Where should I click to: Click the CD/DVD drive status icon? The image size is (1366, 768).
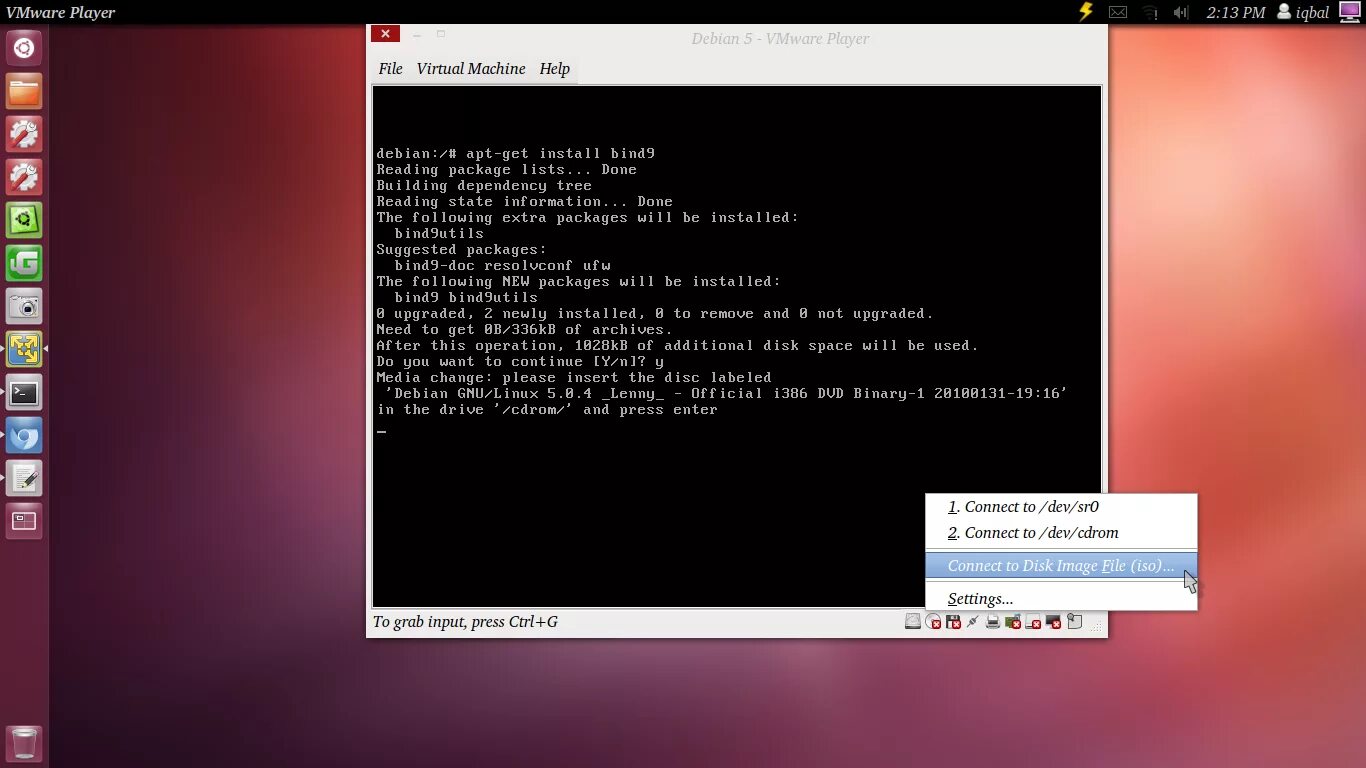tap(933, 621)
